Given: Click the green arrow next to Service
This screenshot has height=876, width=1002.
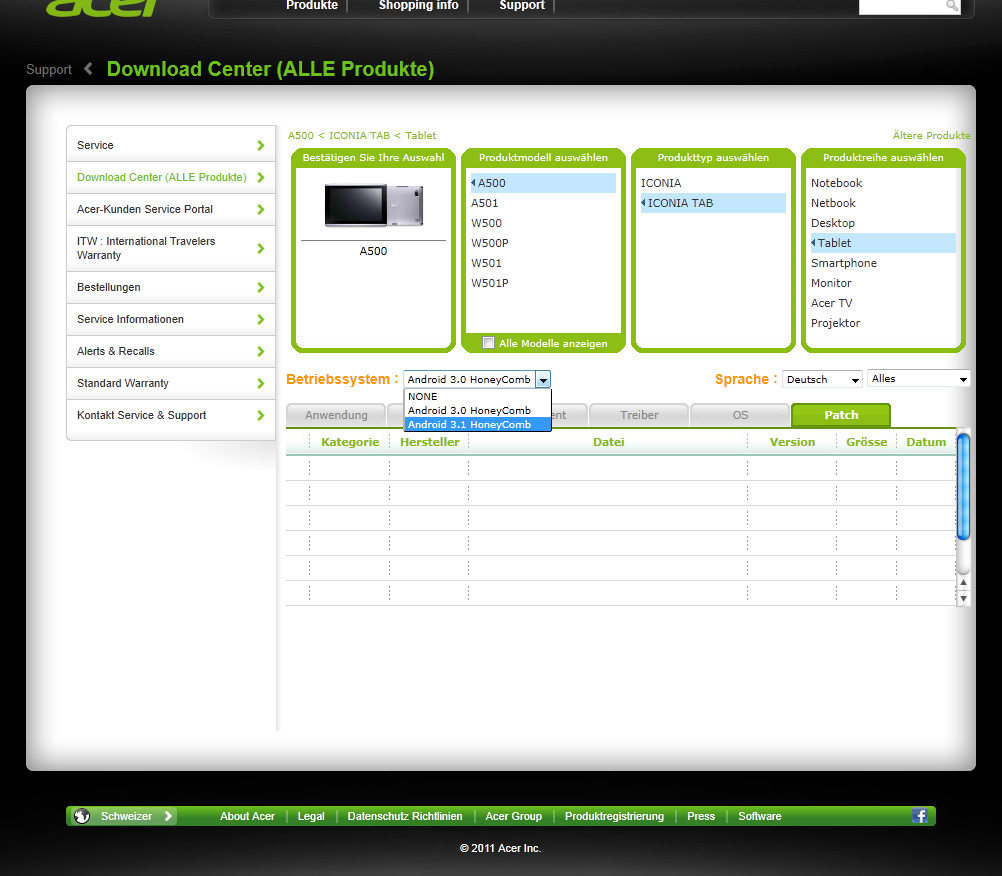Looking at the screenshot, I should 261,145.
